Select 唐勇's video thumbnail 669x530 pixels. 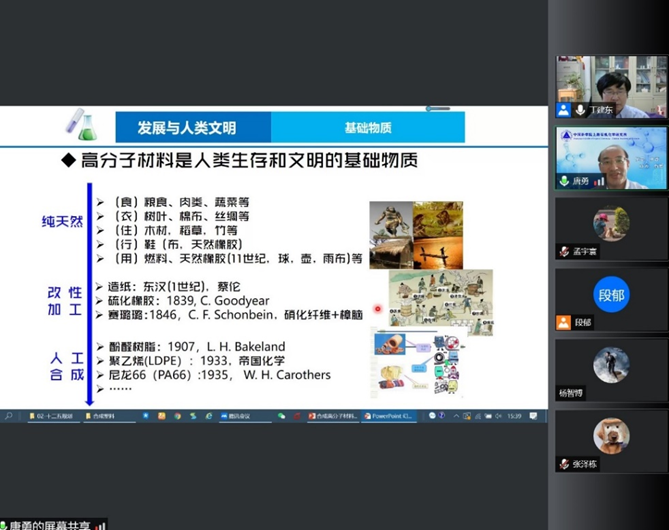coord(611,158)
